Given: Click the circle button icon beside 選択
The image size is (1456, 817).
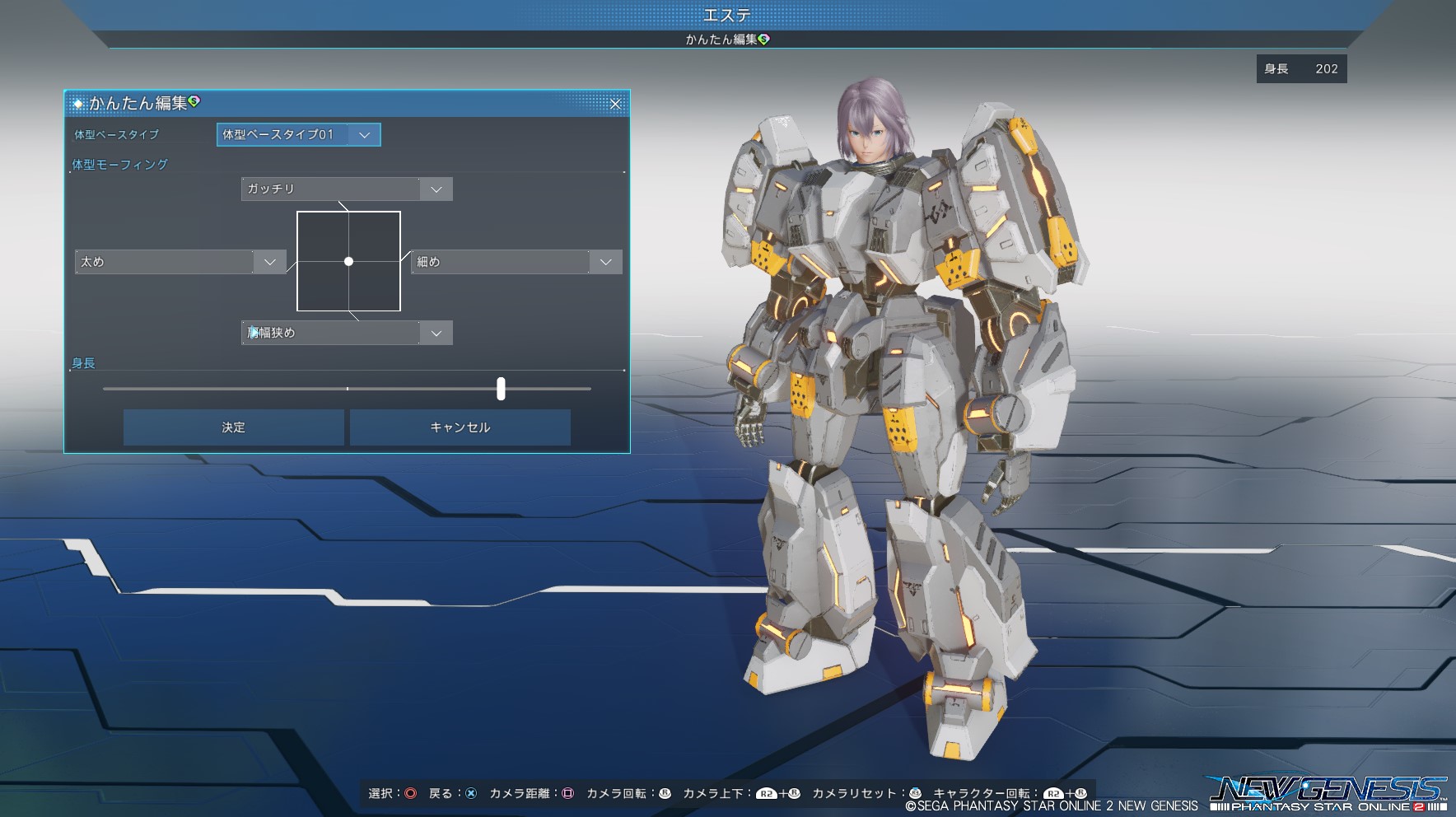Looking at the screenshot, I should pos(410,793).
